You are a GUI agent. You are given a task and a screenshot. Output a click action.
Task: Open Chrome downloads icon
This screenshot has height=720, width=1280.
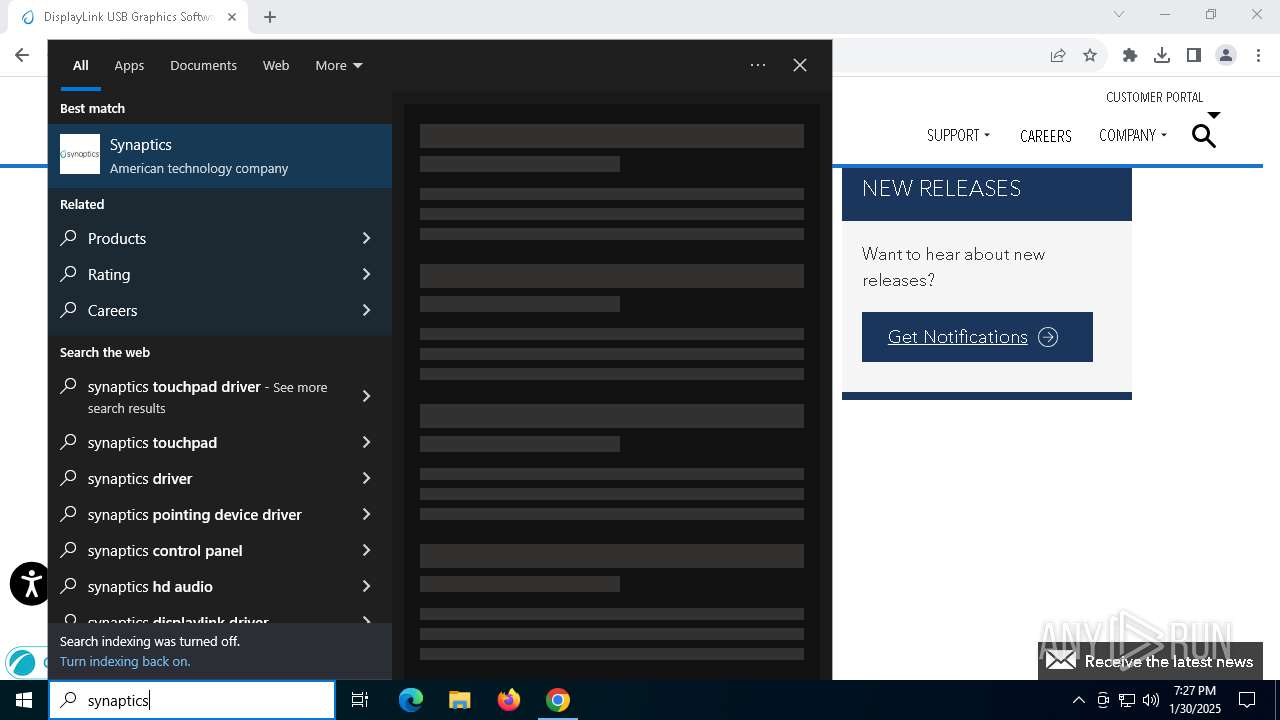[x=1162, y=55]
